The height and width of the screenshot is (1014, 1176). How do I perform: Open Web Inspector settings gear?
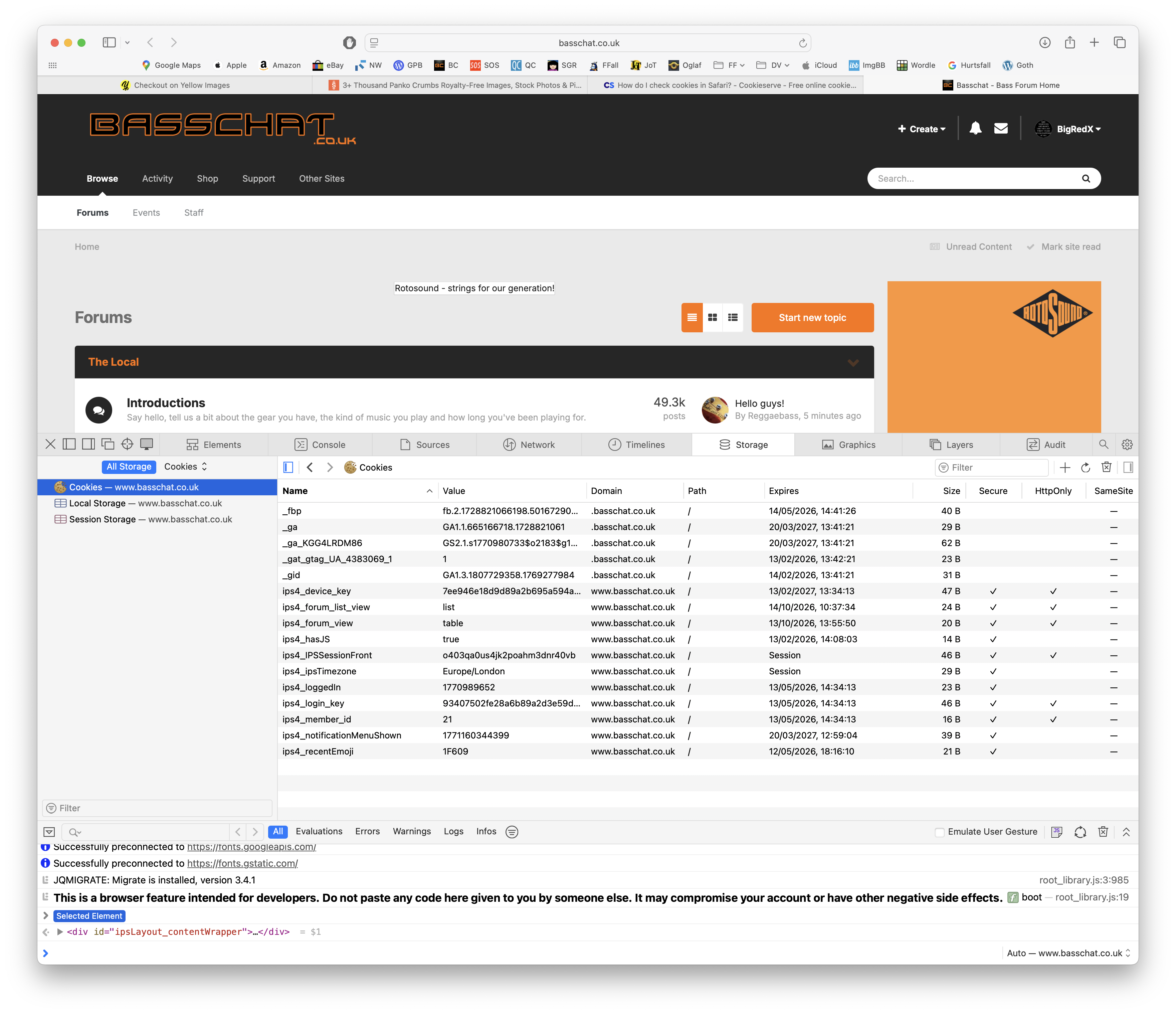pos(1127,445)
